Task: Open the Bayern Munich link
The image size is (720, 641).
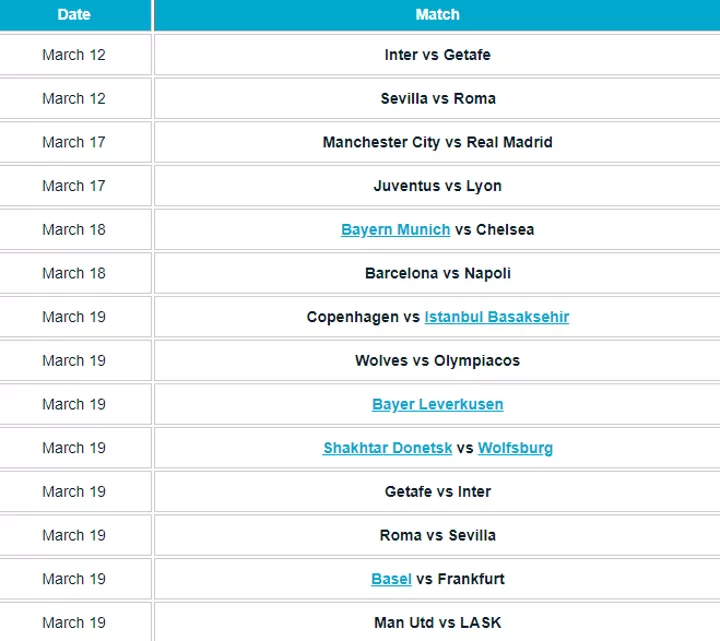Action: [395, 230]
